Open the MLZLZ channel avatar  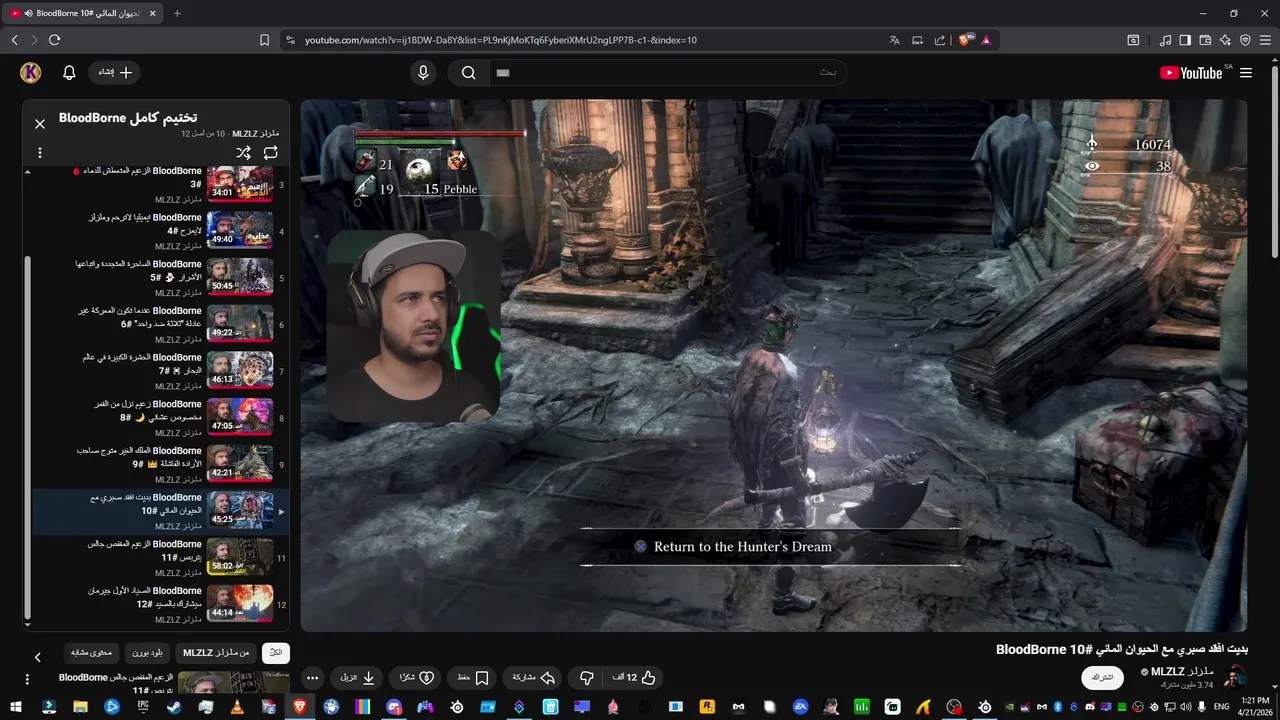1236,677
